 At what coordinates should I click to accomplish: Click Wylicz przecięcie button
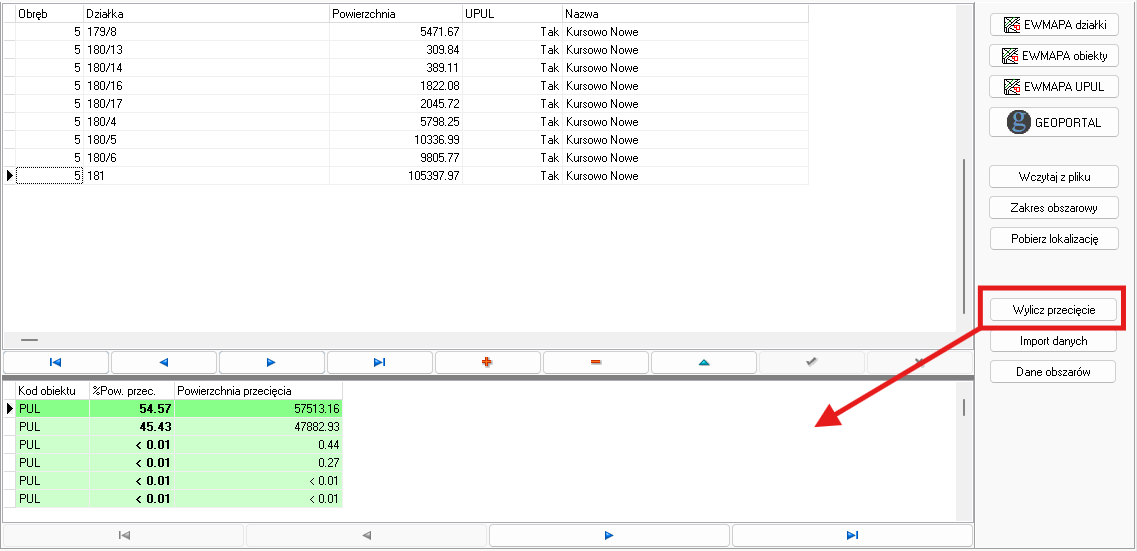pyautogui.click(x=1054, y=310)
